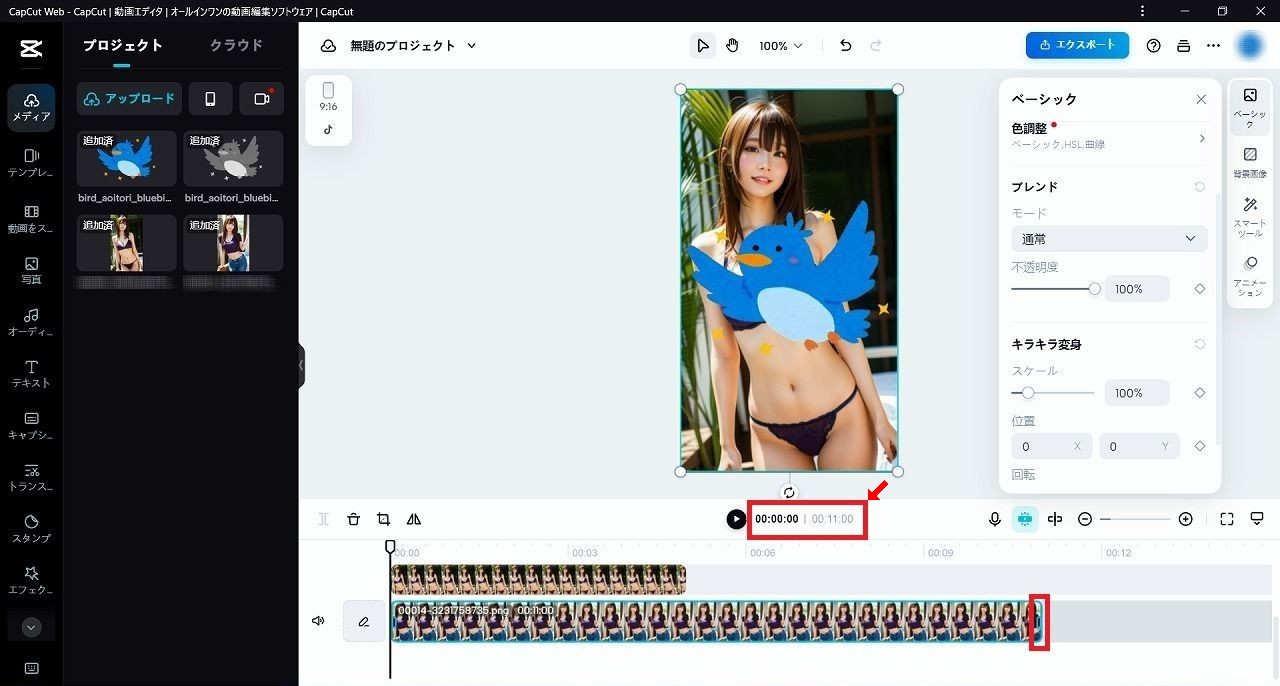Click the 不透明度 opacity slider handle
1280x686 pixels.
1095,289
